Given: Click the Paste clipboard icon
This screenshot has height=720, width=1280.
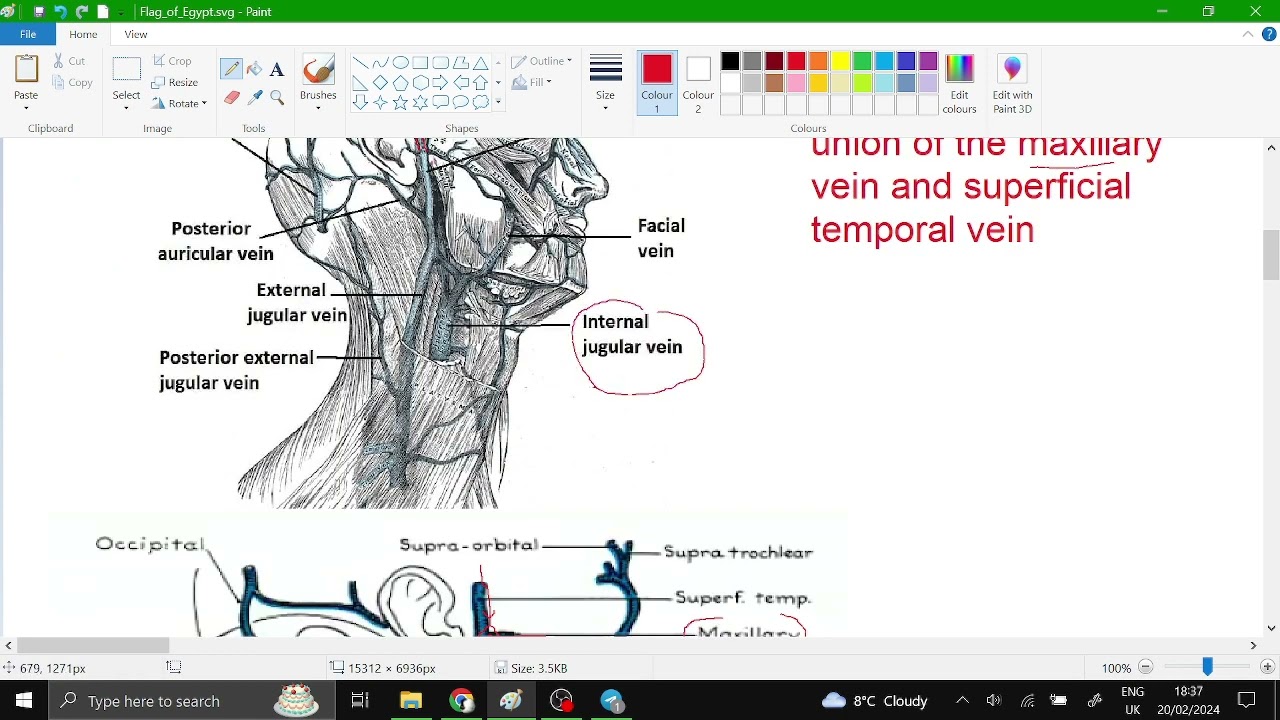Looking at the screenshot, I should click(x=26, y=69).
